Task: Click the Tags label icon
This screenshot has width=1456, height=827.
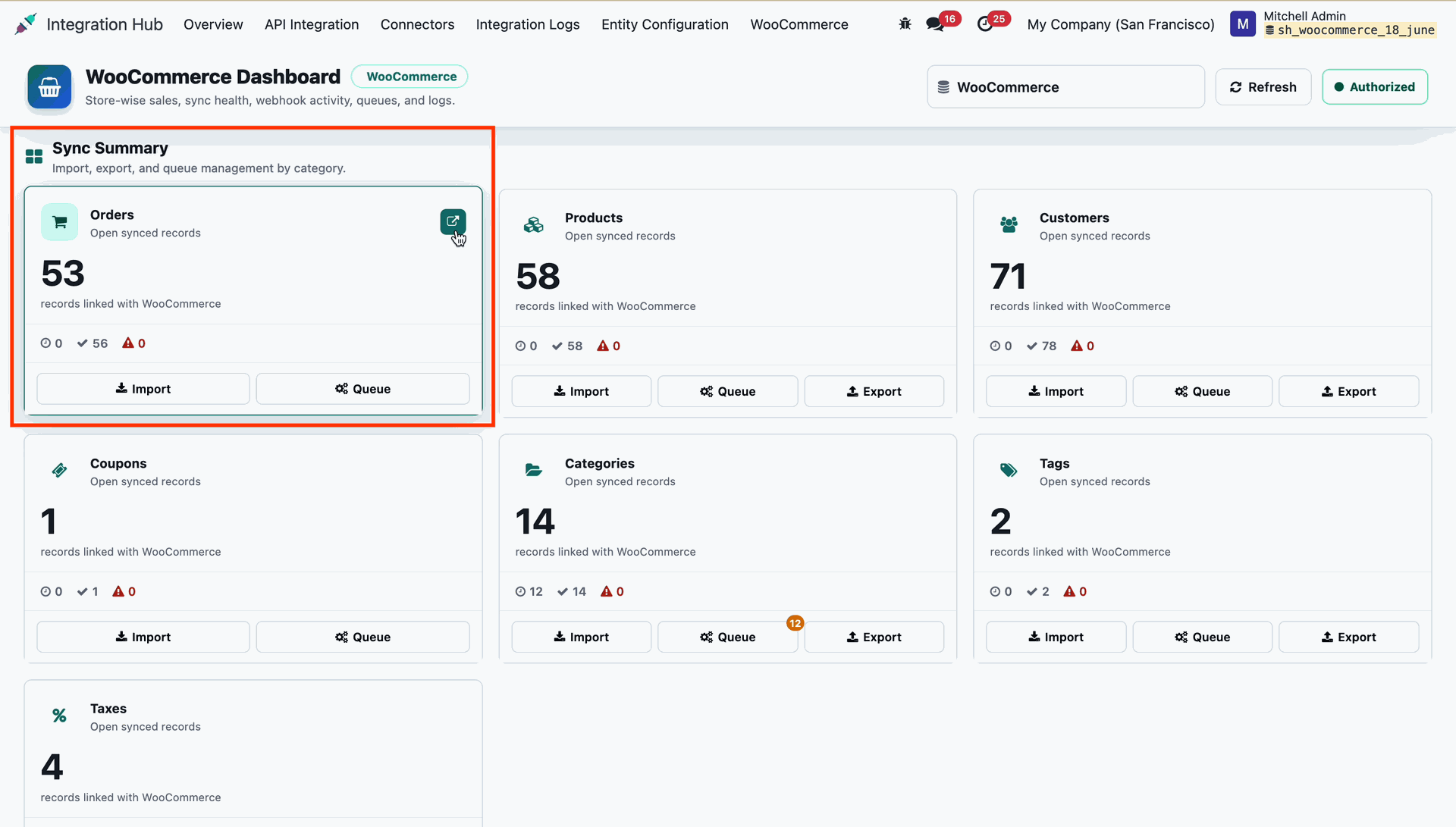Action: click(x=1009, y=471)
